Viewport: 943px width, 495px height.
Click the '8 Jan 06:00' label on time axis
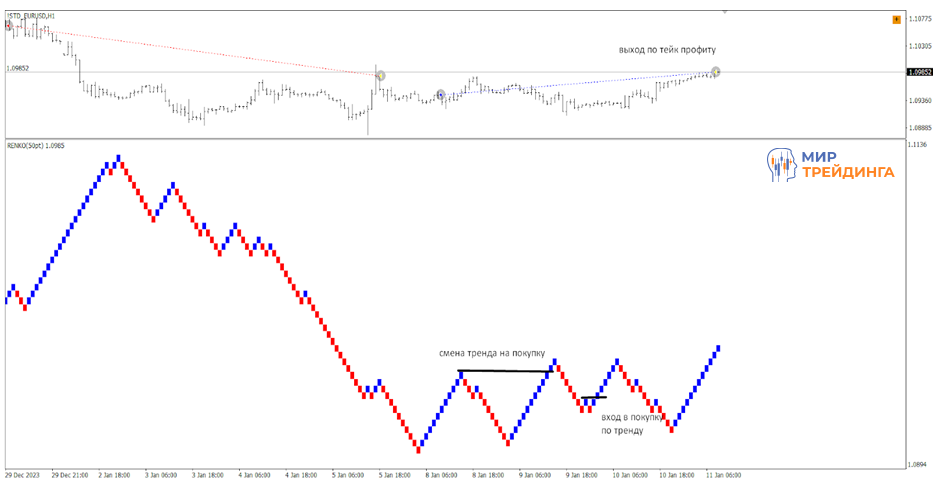click(441, 476)
